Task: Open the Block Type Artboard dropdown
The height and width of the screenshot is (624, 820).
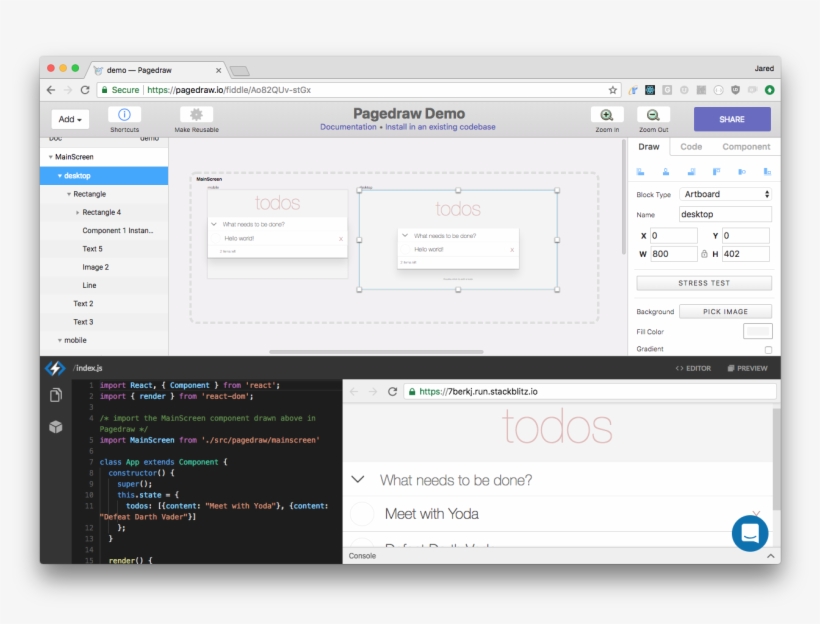Action: tap(726, 194)
